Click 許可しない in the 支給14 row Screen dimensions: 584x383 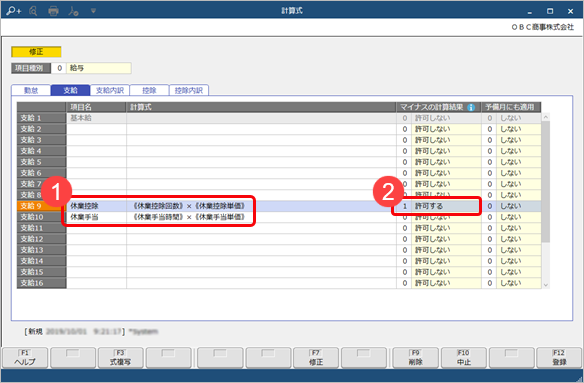(446, 261)
